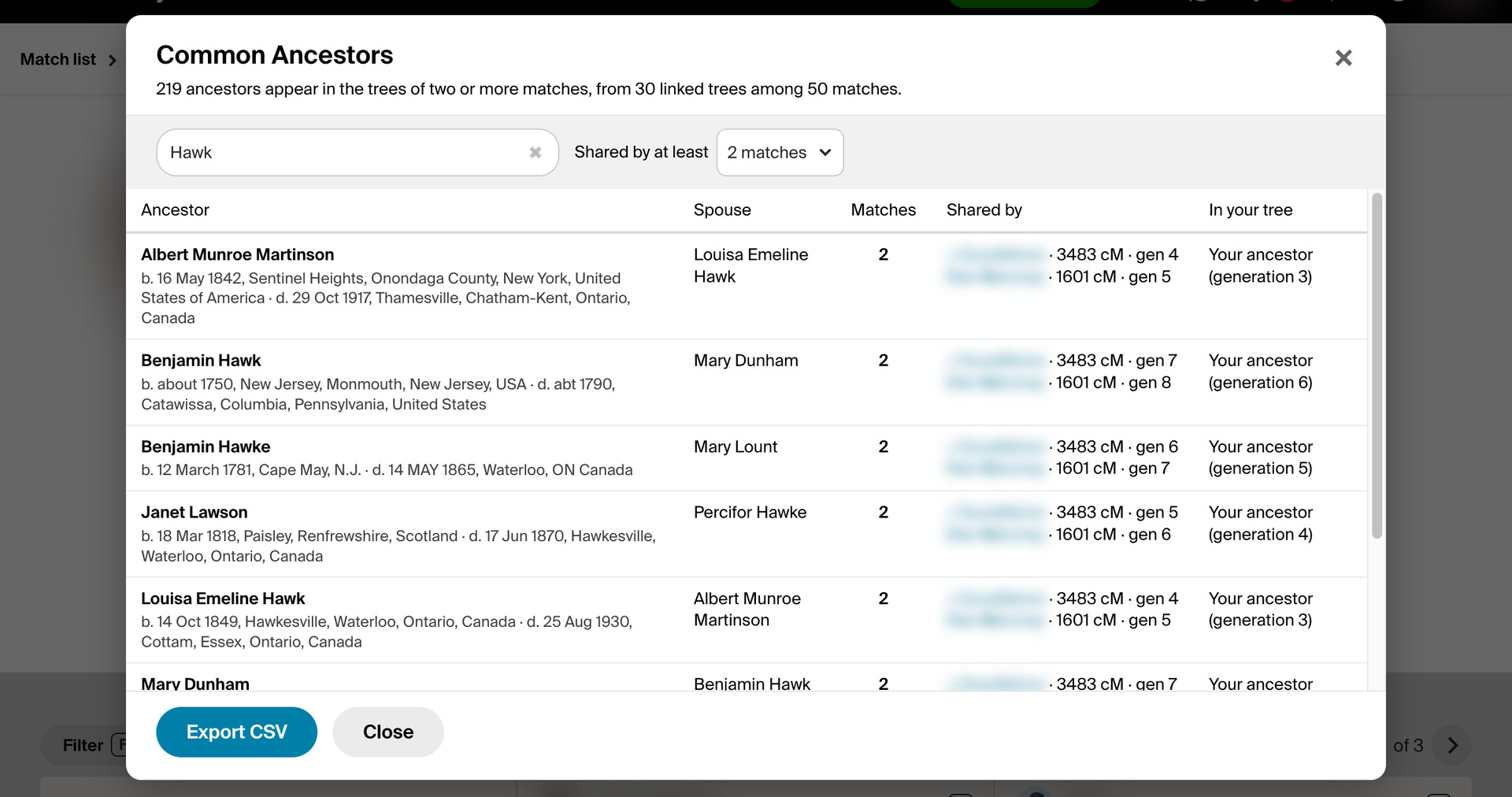
Task: Close the Common Ancestors dialog with X
Action: click(x=1343, y=57)
